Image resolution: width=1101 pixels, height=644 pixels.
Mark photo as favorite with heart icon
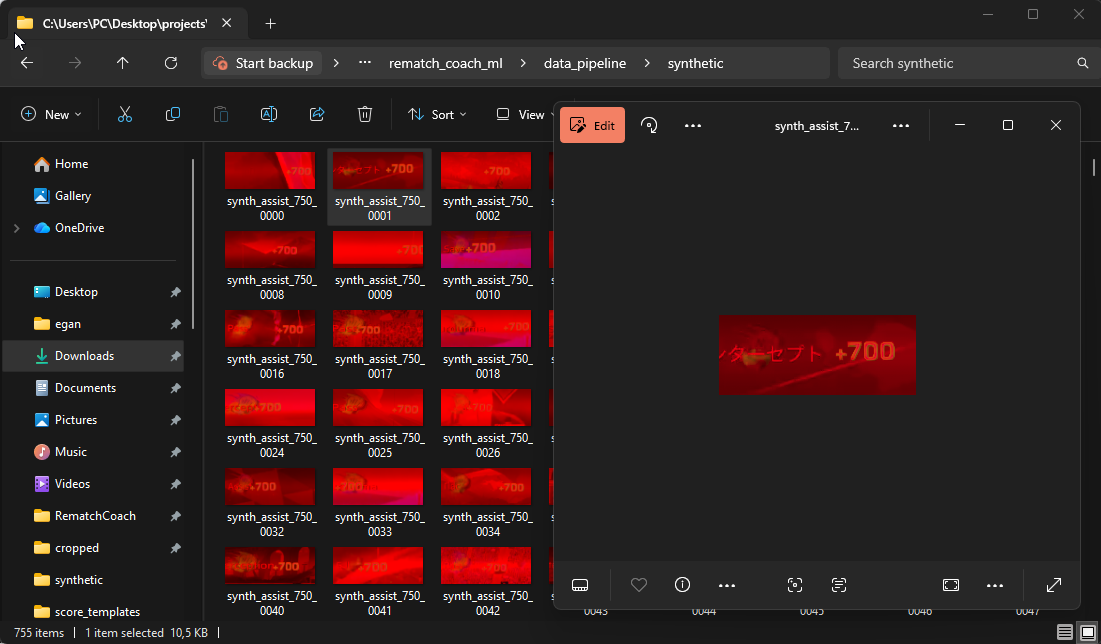click(x=638, y=585)
